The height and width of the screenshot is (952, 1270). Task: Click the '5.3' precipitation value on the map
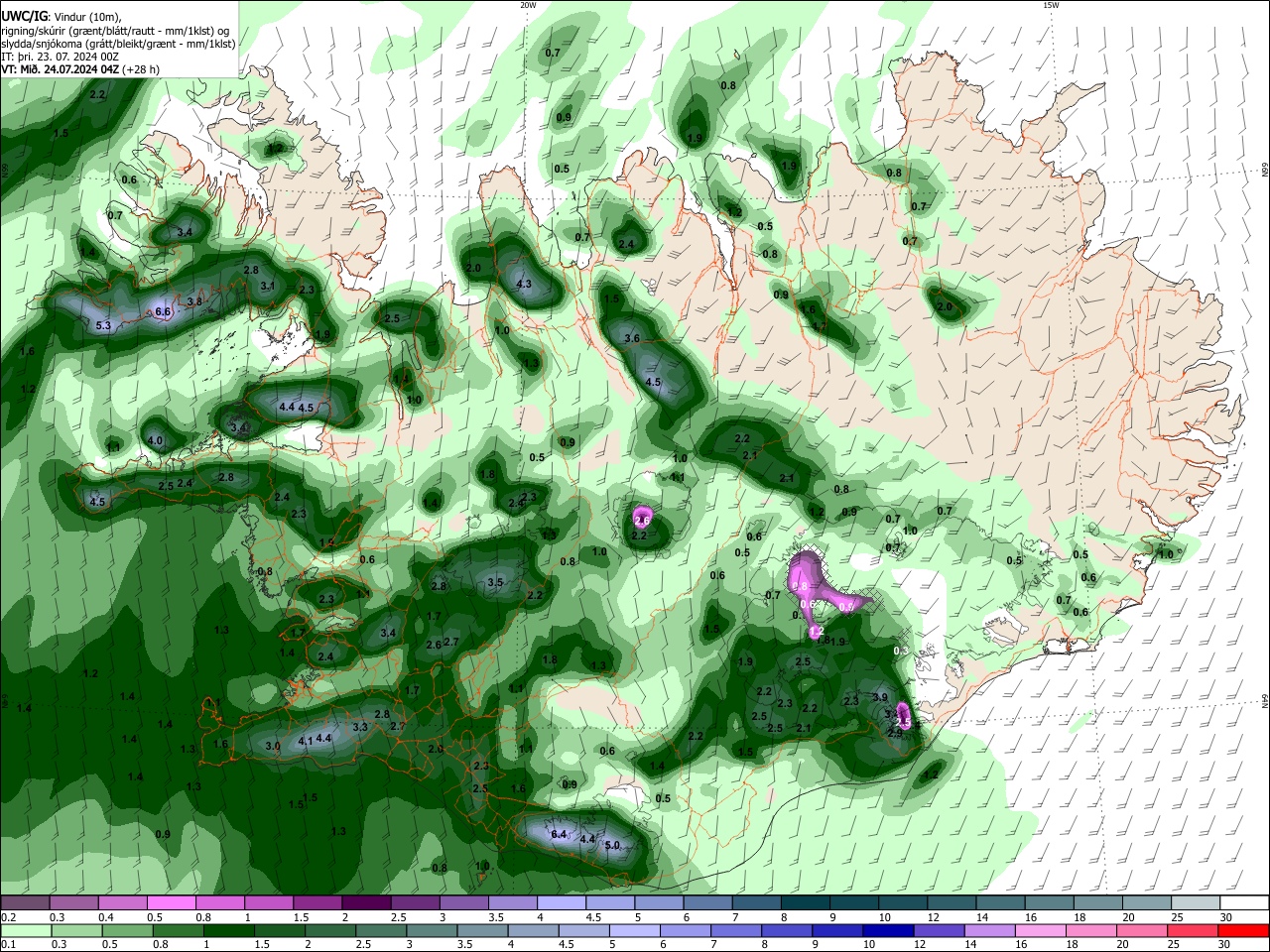(103, 325)
